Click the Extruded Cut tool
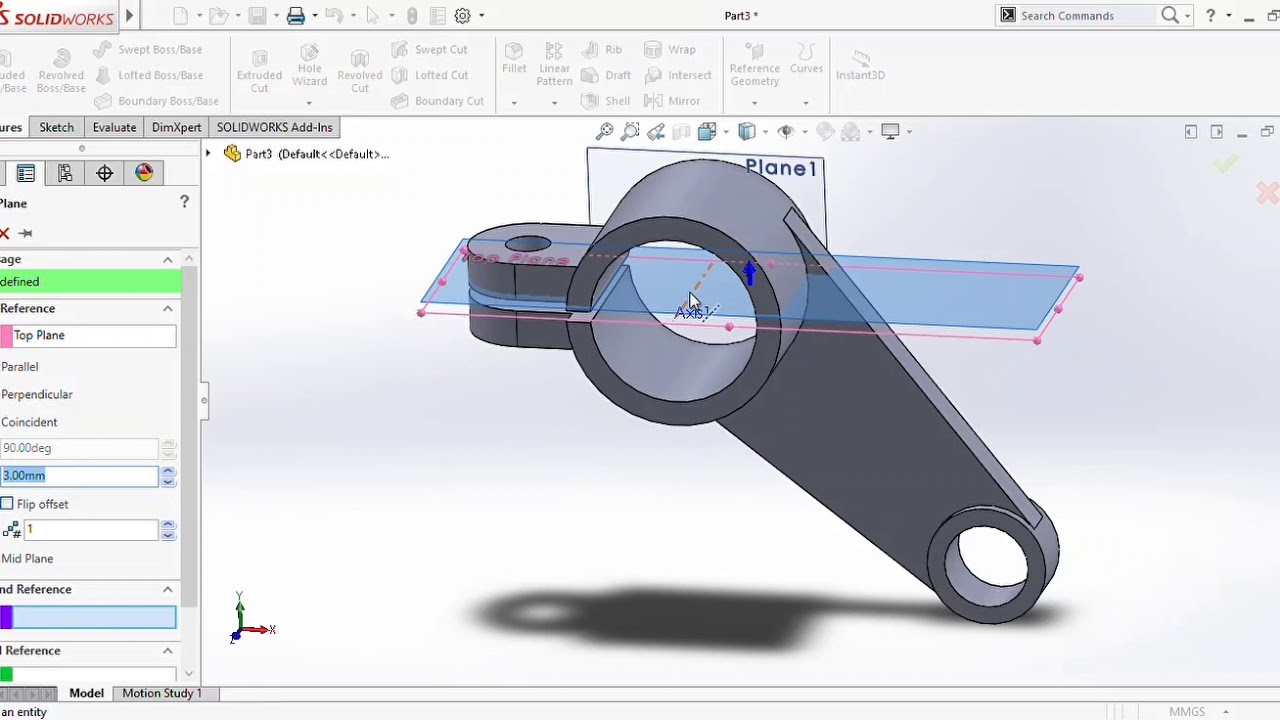 [259, 70]
